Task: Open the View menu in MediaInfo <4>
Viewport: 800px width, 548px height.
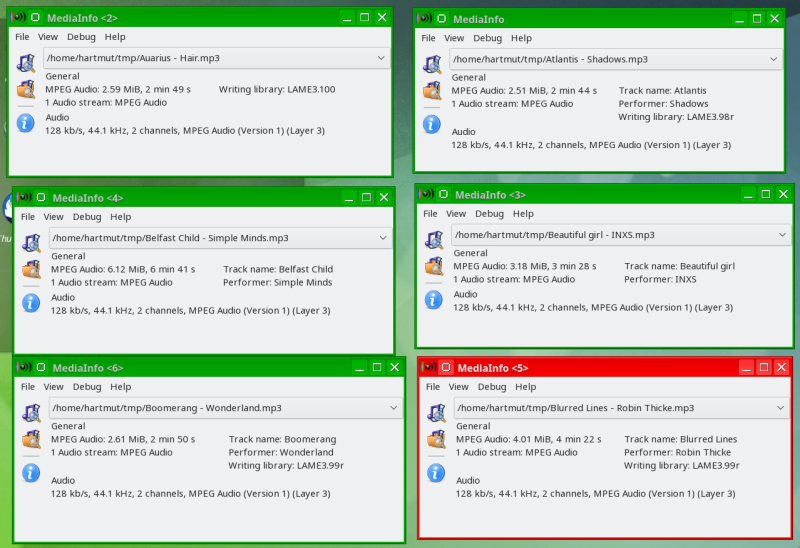Action: tap(53, 217)
